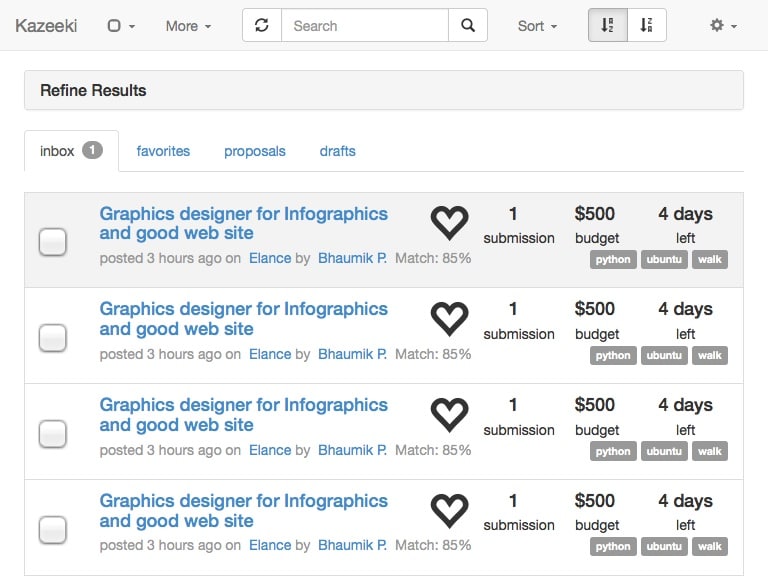The width and height of the screenshot is (768, 576).
Task: Switch to the favorites tab
Action: click(163, 151)
